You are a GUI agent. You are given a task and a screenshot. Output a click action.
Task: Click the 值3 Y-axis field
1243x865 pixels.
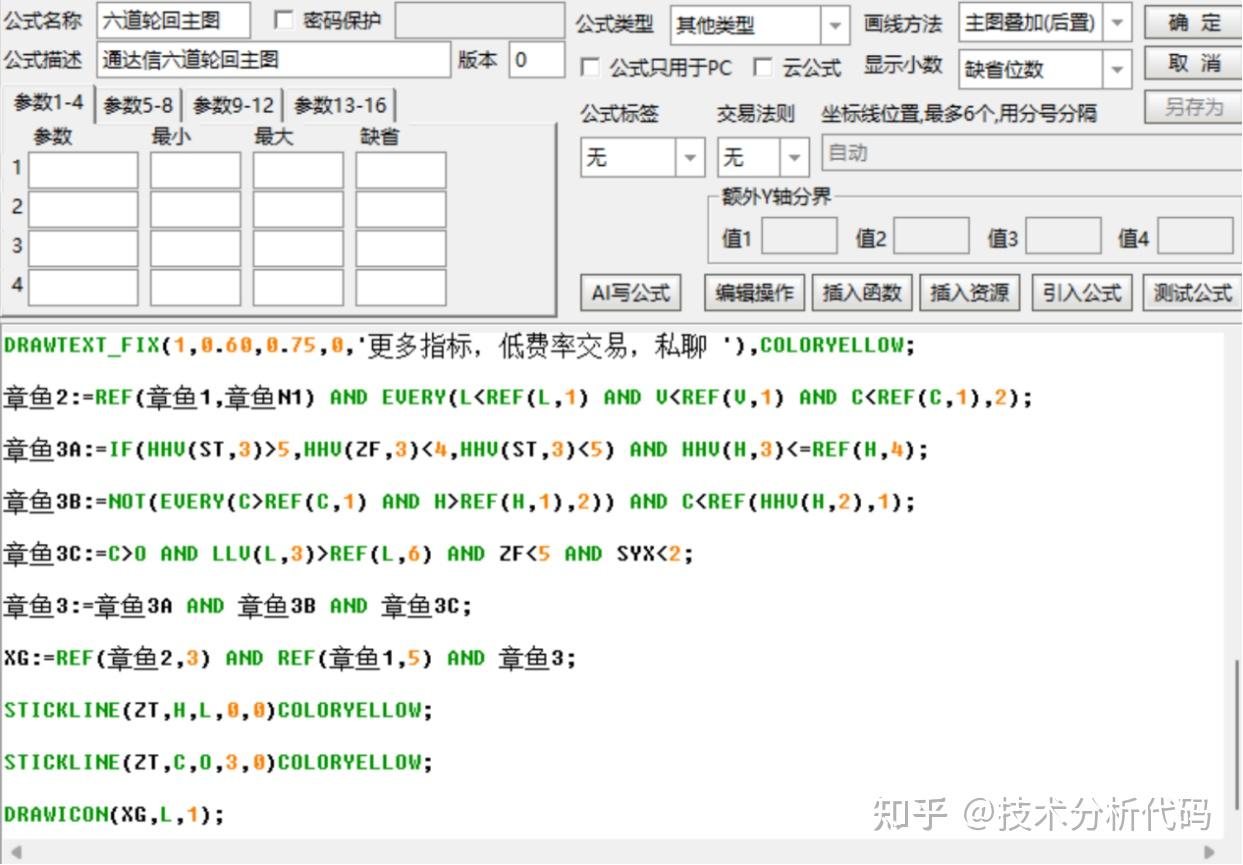pyautogui.click(x=1063, y=237)
